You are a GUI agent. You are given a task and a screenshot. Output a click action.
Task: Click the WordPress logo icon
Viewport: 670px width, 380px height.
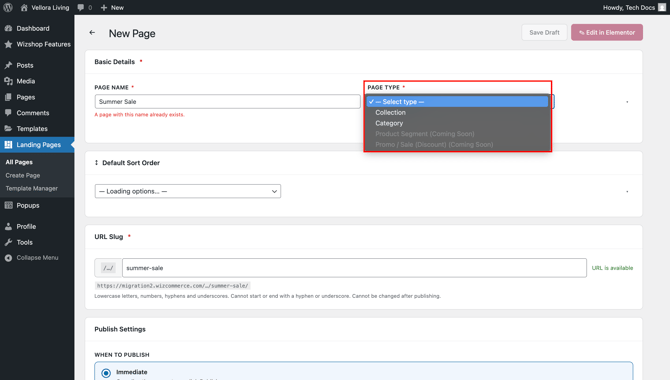coord(8,7)
